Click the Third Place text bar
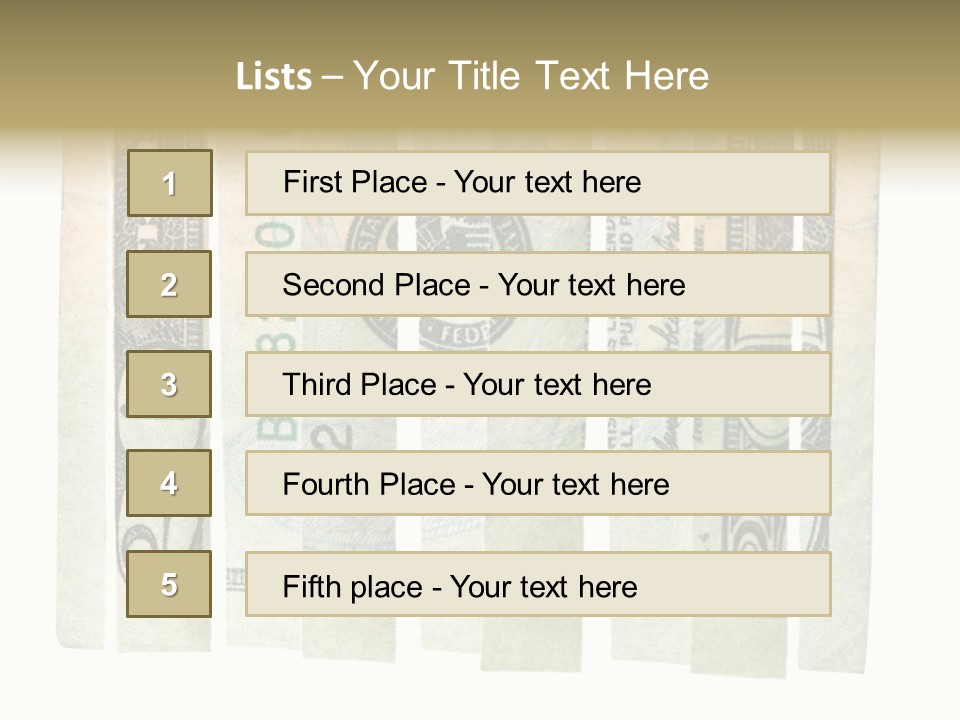The image size is (960, 720). click(538, 384)
